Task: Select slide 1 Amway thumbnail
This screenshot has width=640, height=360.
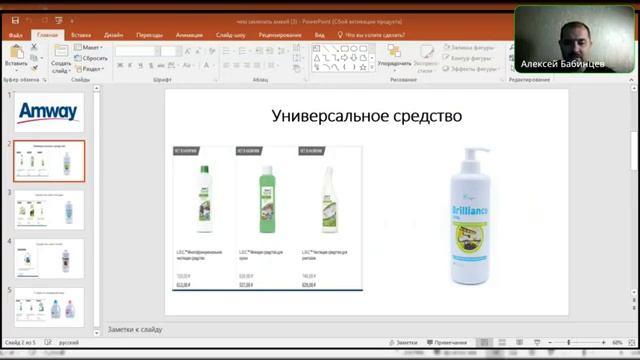Action: 49,112
